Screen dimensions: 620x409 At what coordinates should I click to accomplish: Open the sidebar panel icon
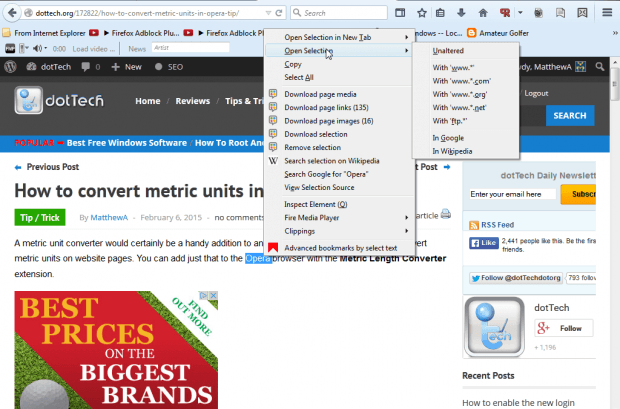[x=400, y=13]
